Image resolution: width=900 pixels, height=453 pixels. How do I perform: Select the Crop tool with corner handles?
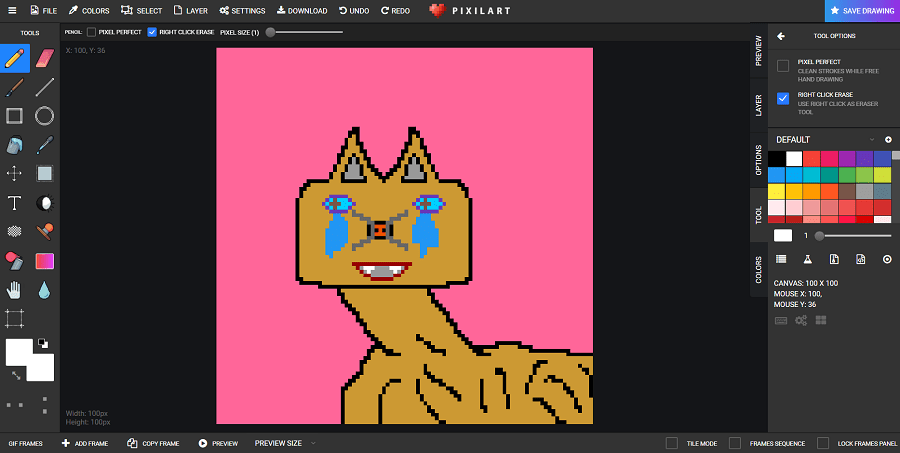14,318
